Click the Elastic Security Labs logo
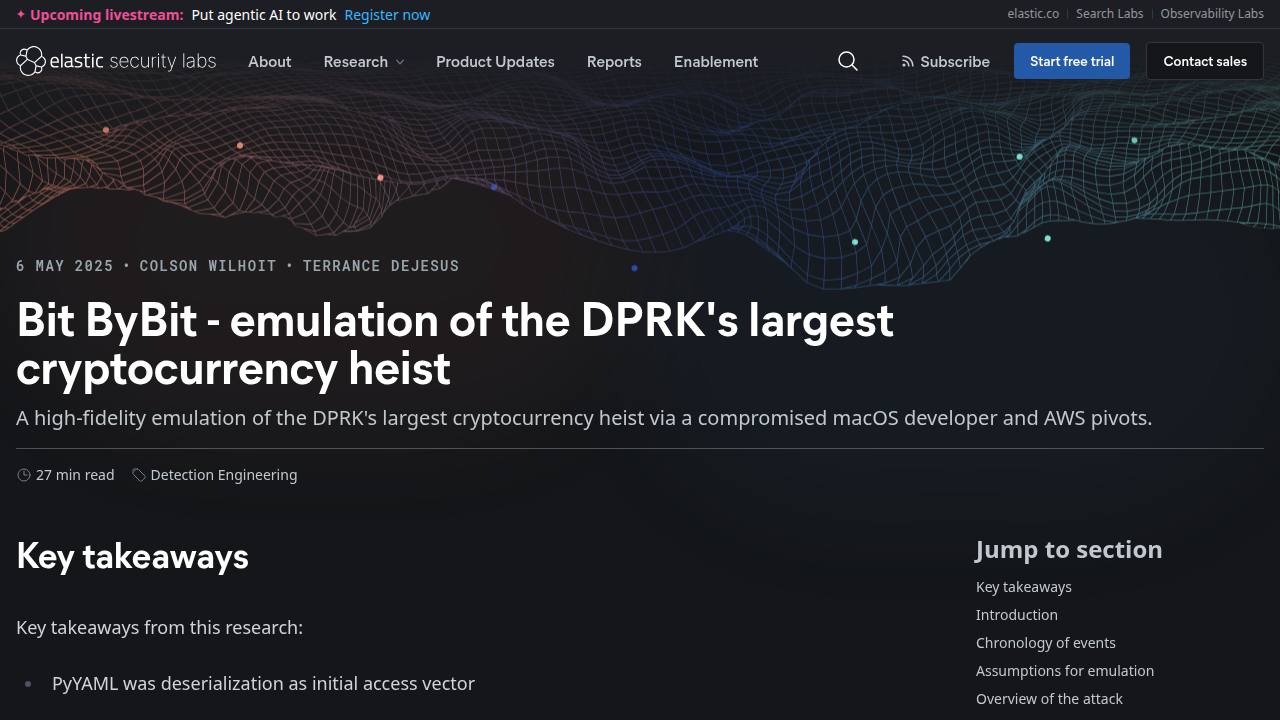Screen dimensions: 1280x720 coord(116,61)
